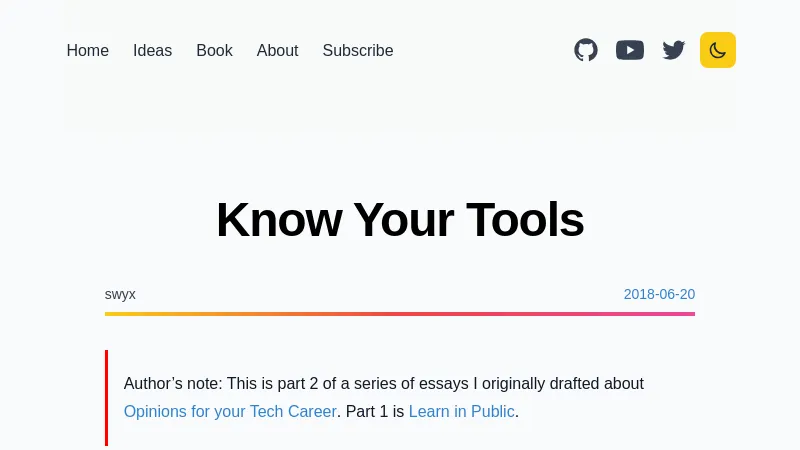The image size is (800, 450).
Task: Click the Know Your Tools heading
Action: pos(400,220)
